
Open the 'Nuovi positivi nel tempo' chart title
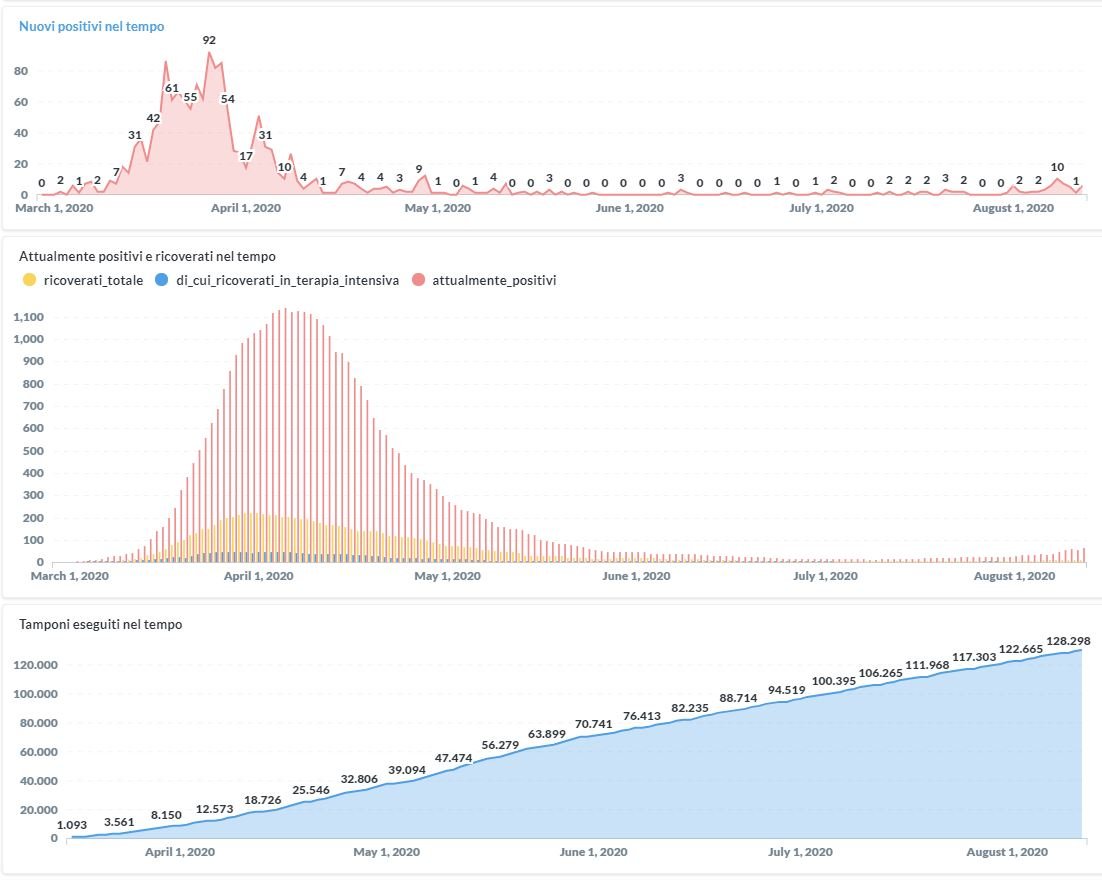point(92,26)
